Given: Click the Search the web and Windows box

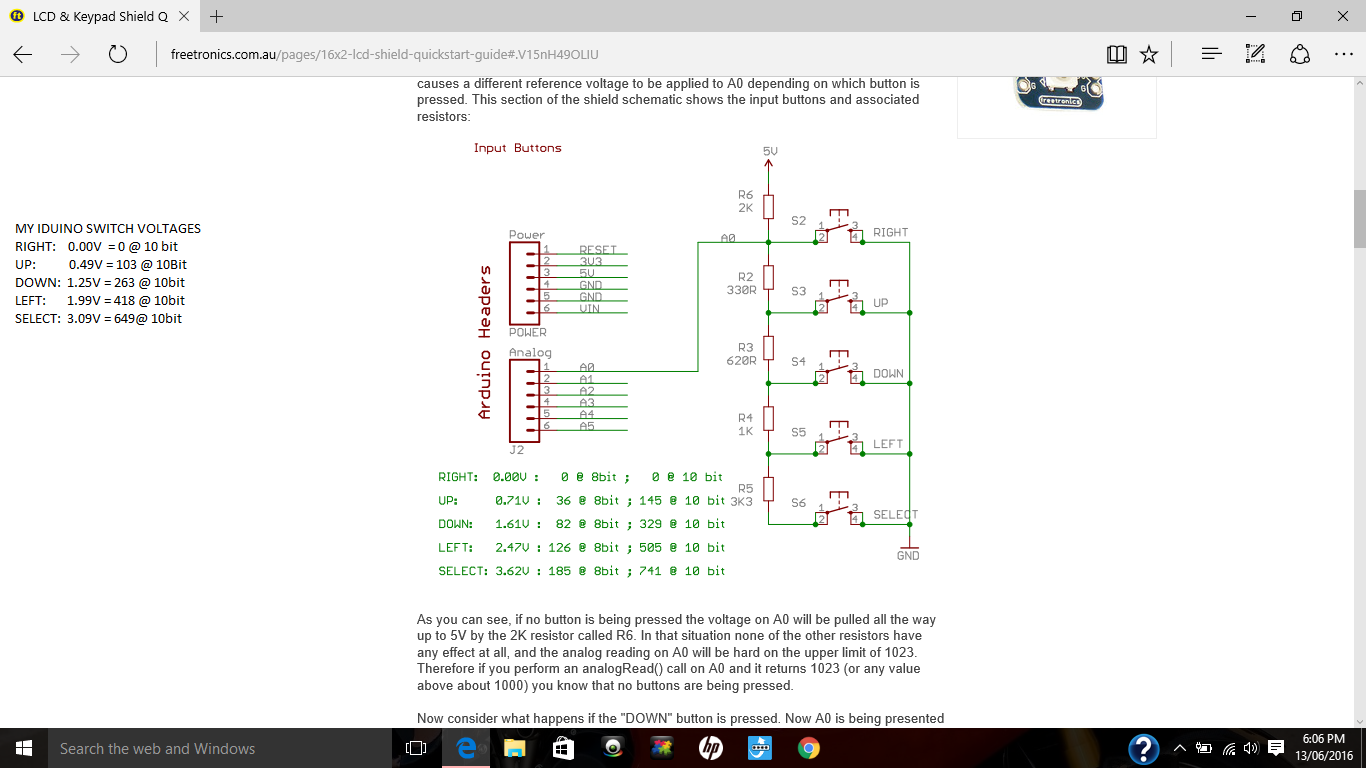Looking at the screenshot, I should (x=220, y=748).
